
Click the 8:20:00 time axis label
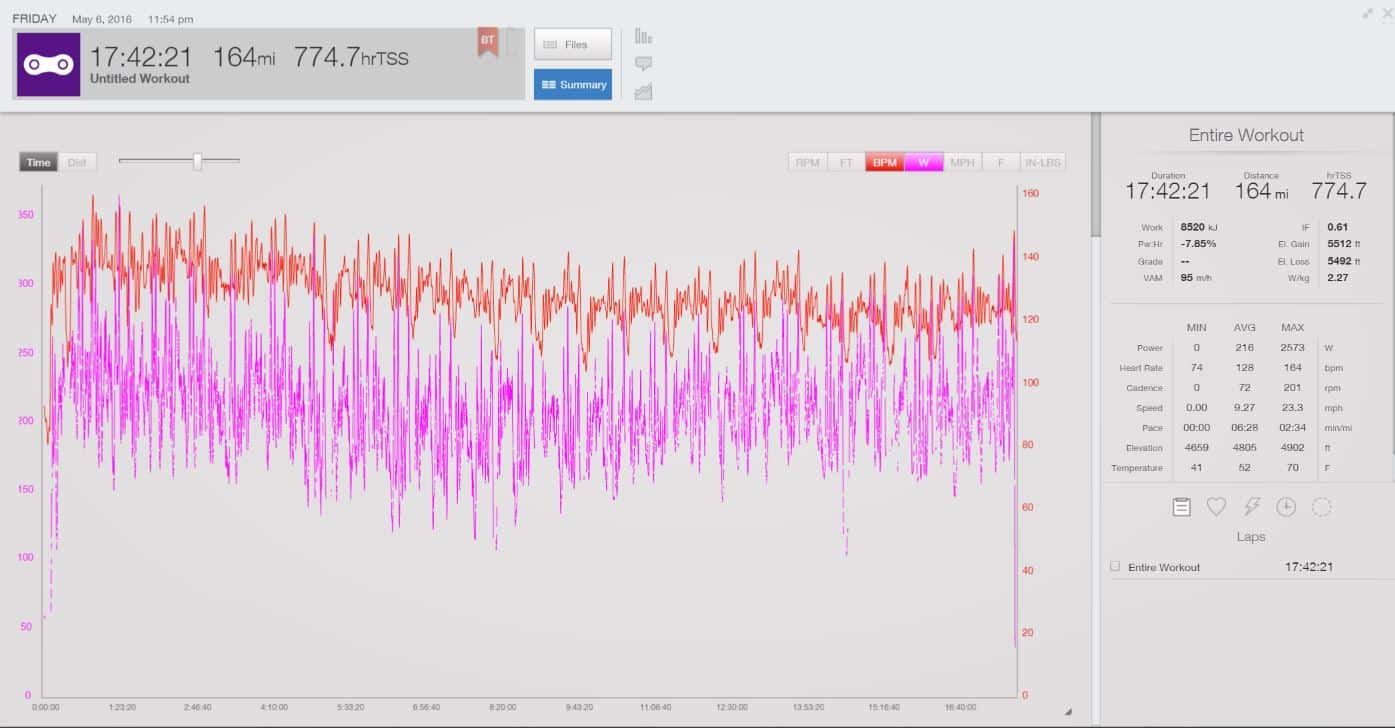tap(503, 707)
